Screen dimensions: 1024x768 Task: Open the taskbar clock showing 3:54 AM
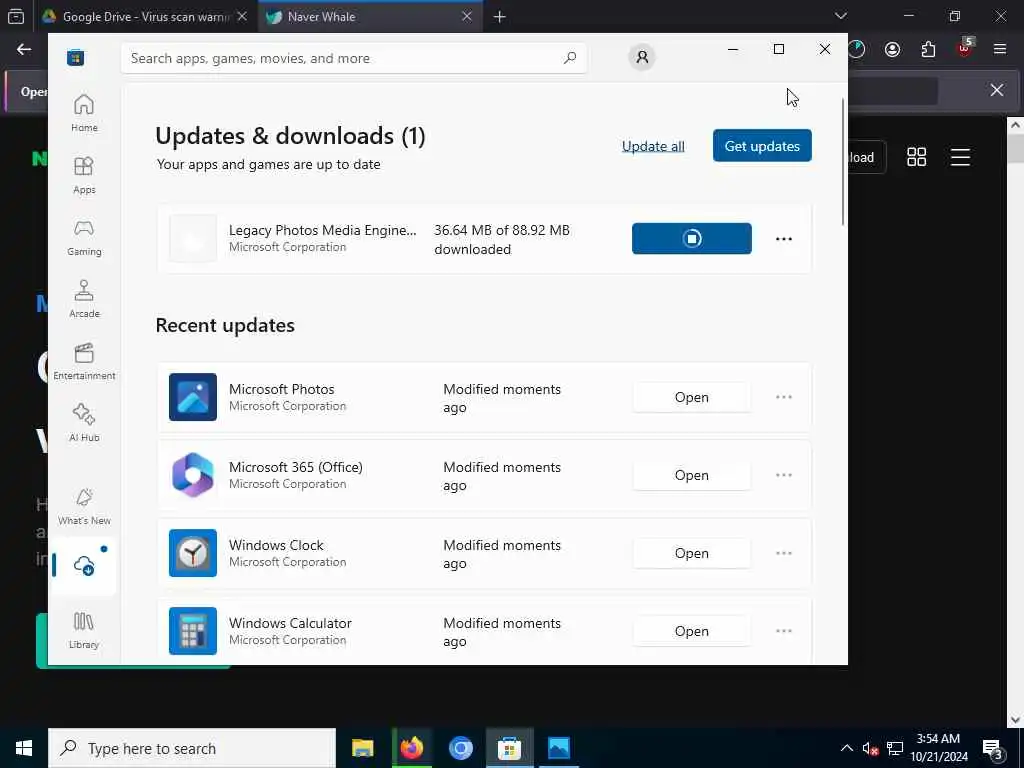coord(938,748)
